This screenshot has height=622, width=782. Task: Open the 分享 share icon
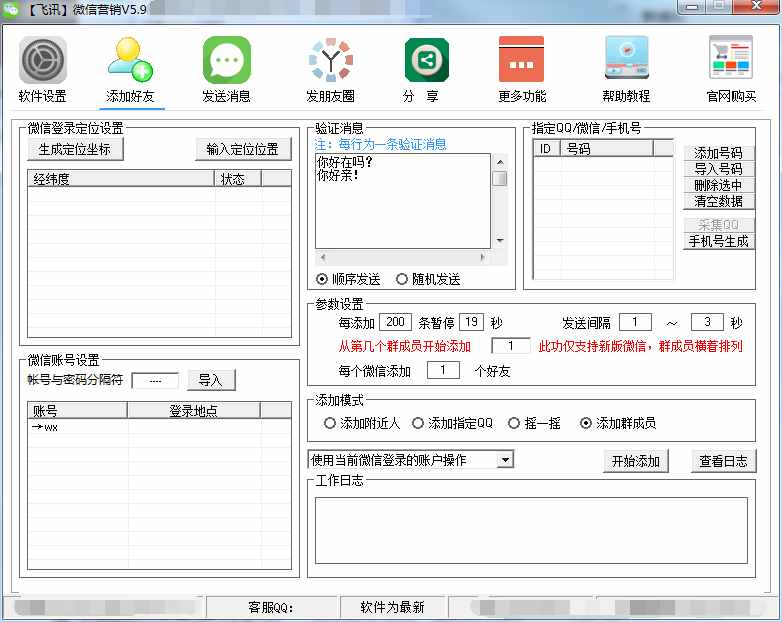click(427, 60)
